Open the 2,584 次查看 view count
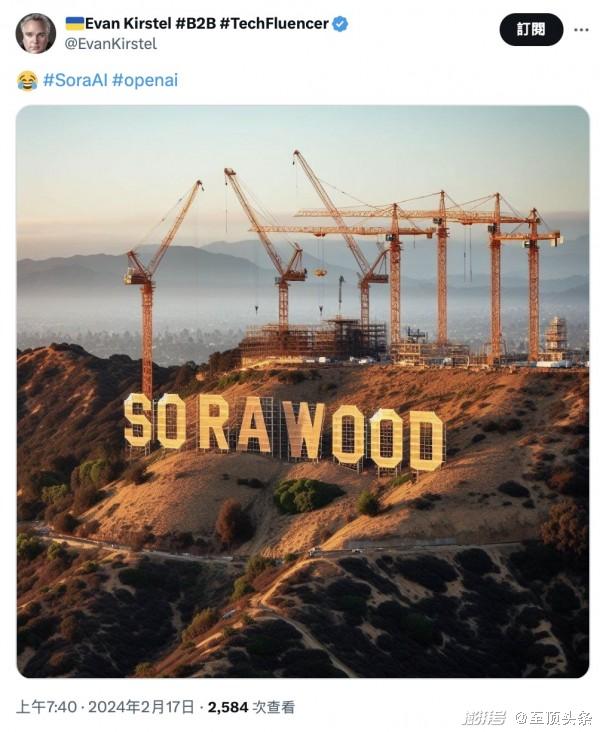 (251, 707)
